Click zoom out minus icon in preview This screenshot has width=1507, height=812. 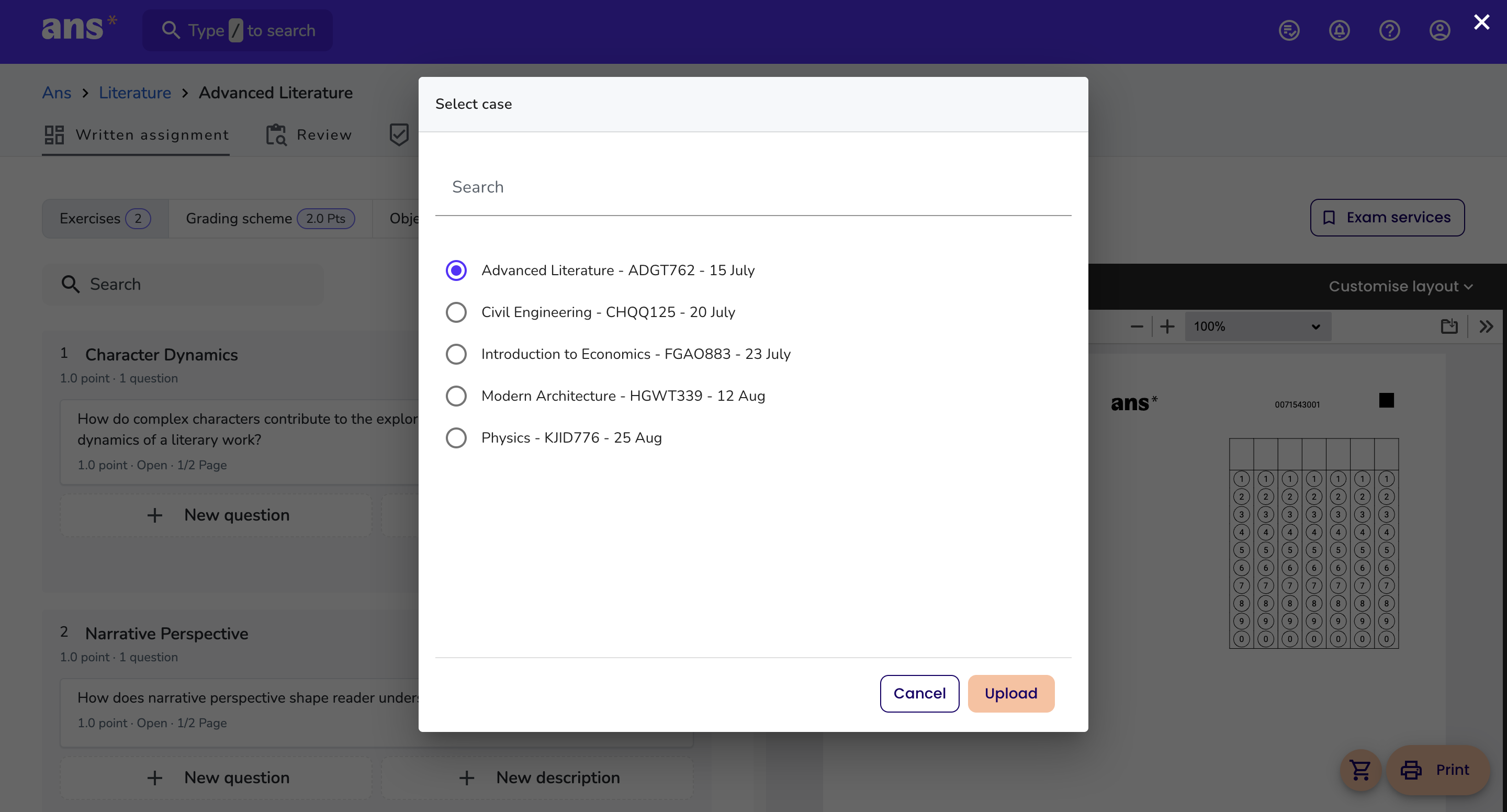pyautogui.click(x=1137, y=326)
